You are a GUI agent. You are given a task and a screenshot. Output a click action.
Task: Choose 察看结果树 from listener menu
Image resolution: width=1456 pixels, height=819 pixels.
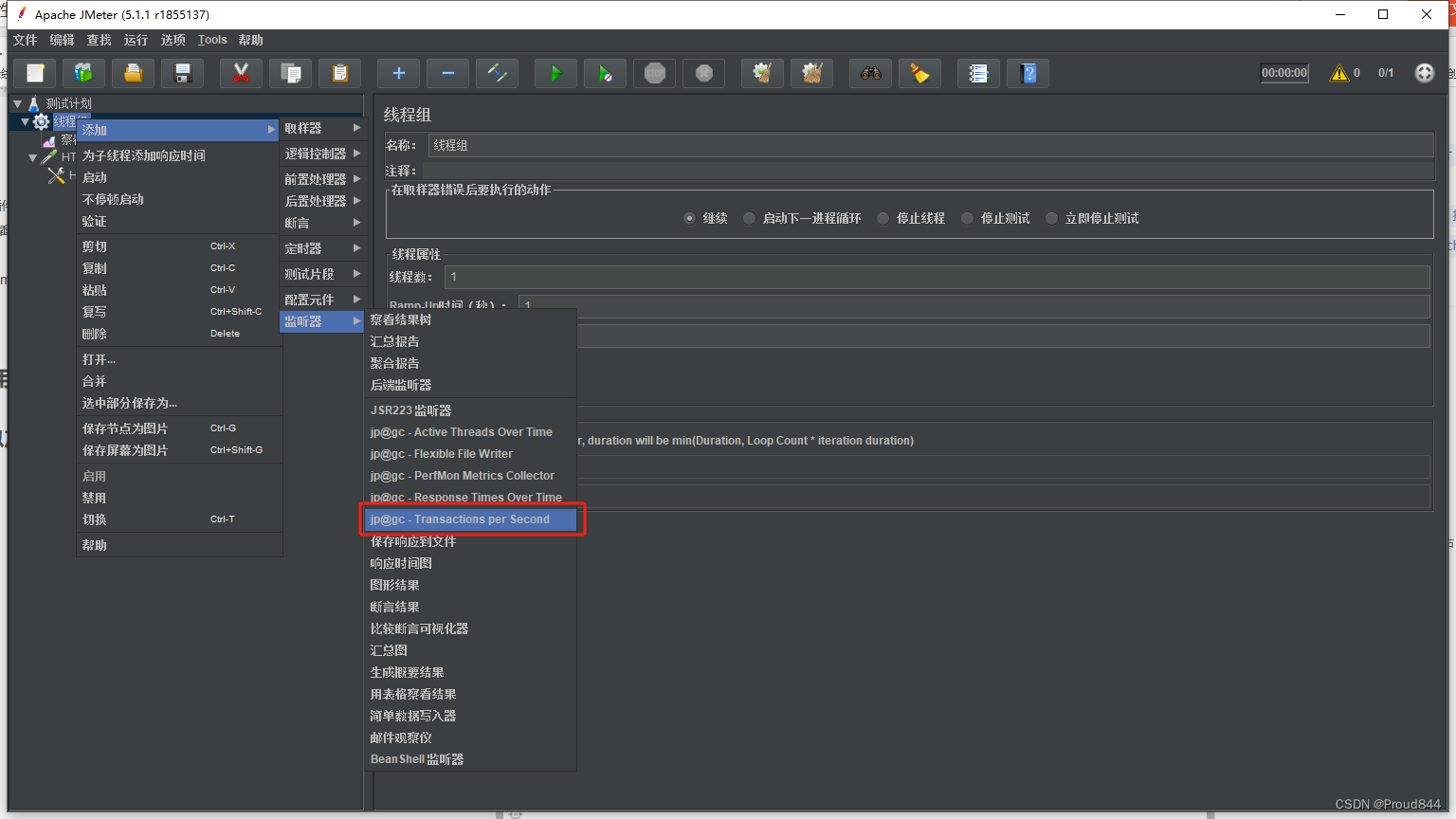[471, 319]
